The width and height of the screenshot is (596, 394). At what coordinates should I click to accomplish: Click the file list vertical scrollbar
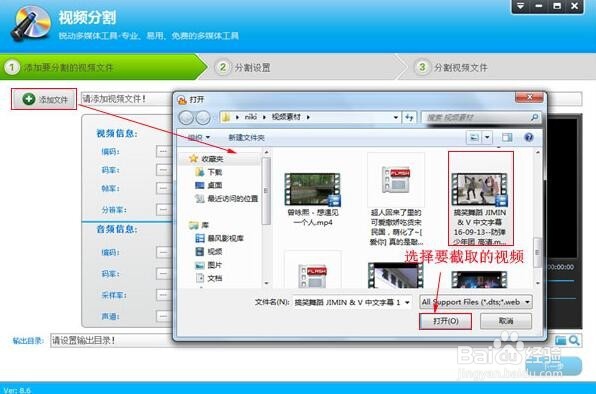click(537, 252)
